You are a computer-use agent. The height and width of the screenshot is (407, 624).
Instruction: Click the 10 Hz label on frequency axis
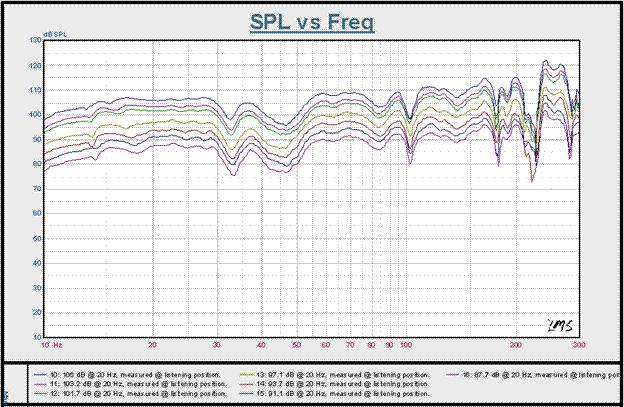pos(50,344)
